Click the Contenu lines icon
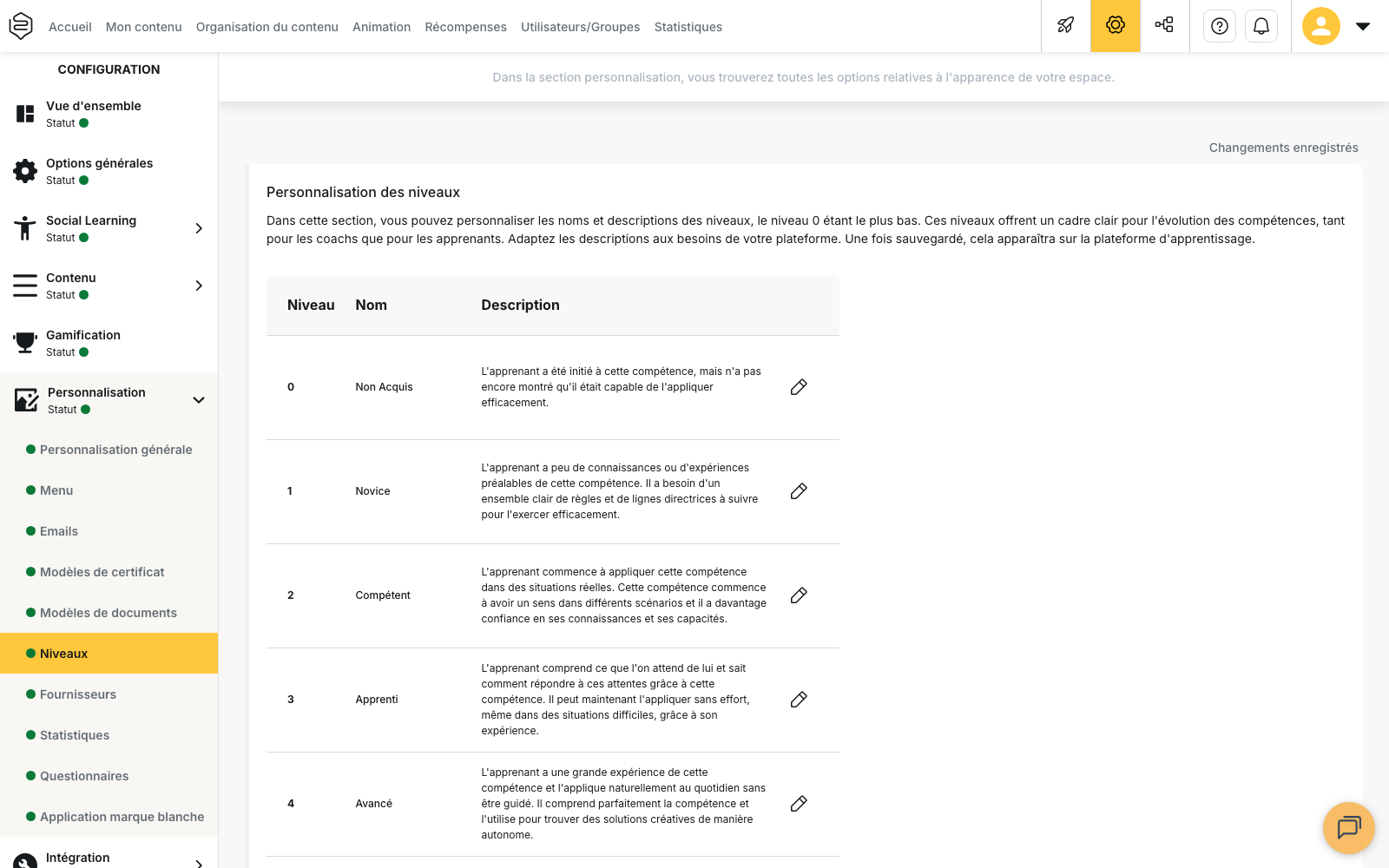 click(x=25, y=286)
